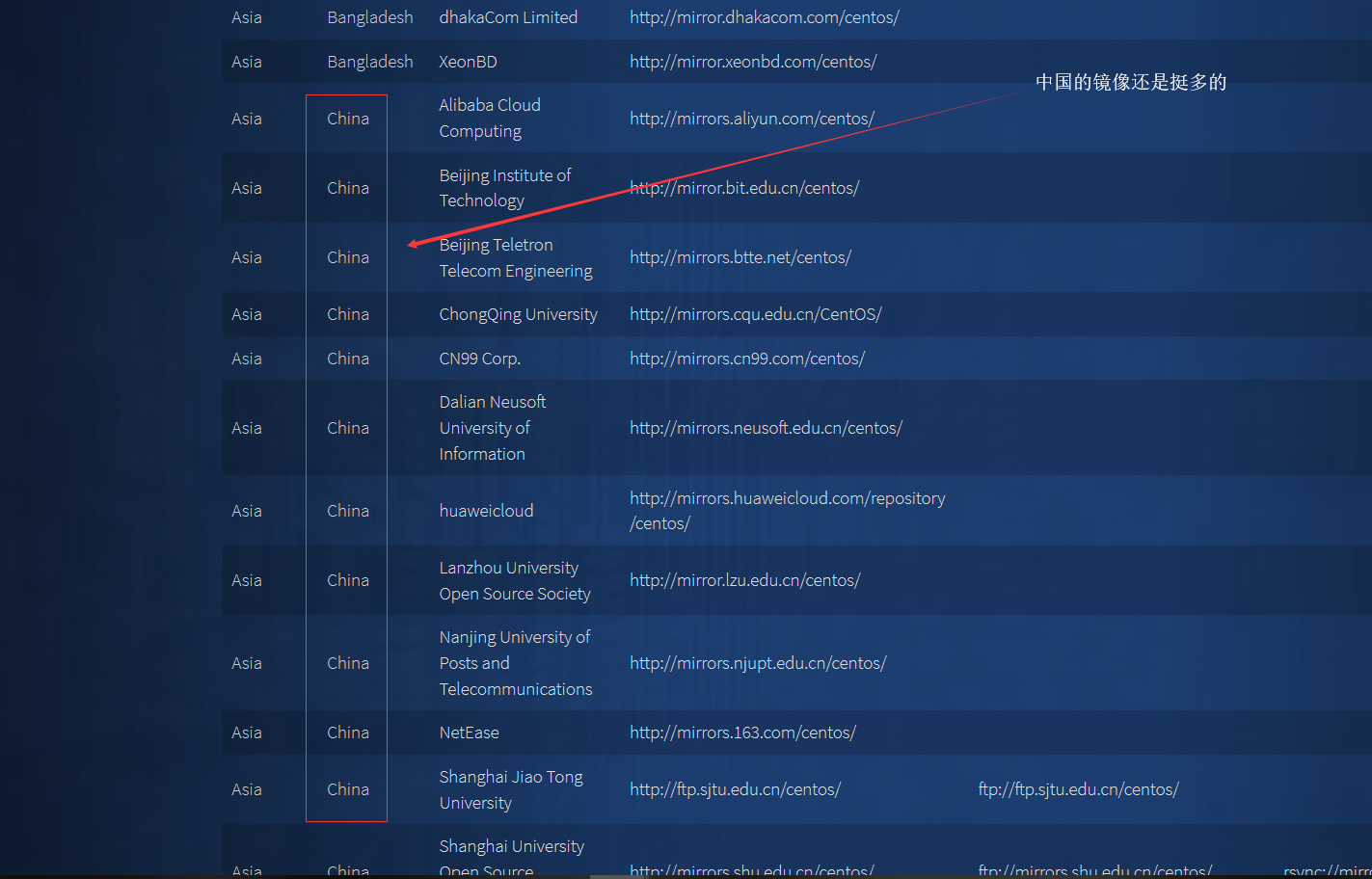Click Asia in the dhakaCom Limited row
Screen dimensions: 1372x879
tap(247, 17)
